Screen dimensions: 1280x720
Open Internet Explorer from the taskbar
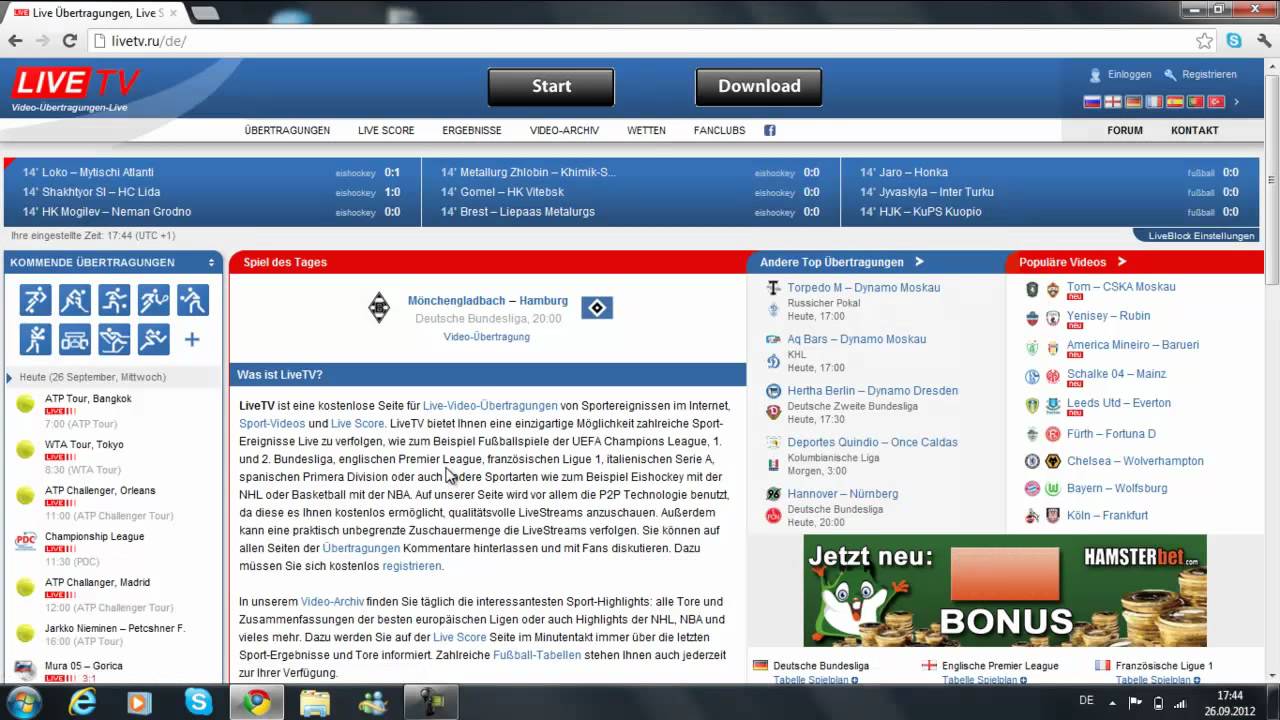(82, 702)
